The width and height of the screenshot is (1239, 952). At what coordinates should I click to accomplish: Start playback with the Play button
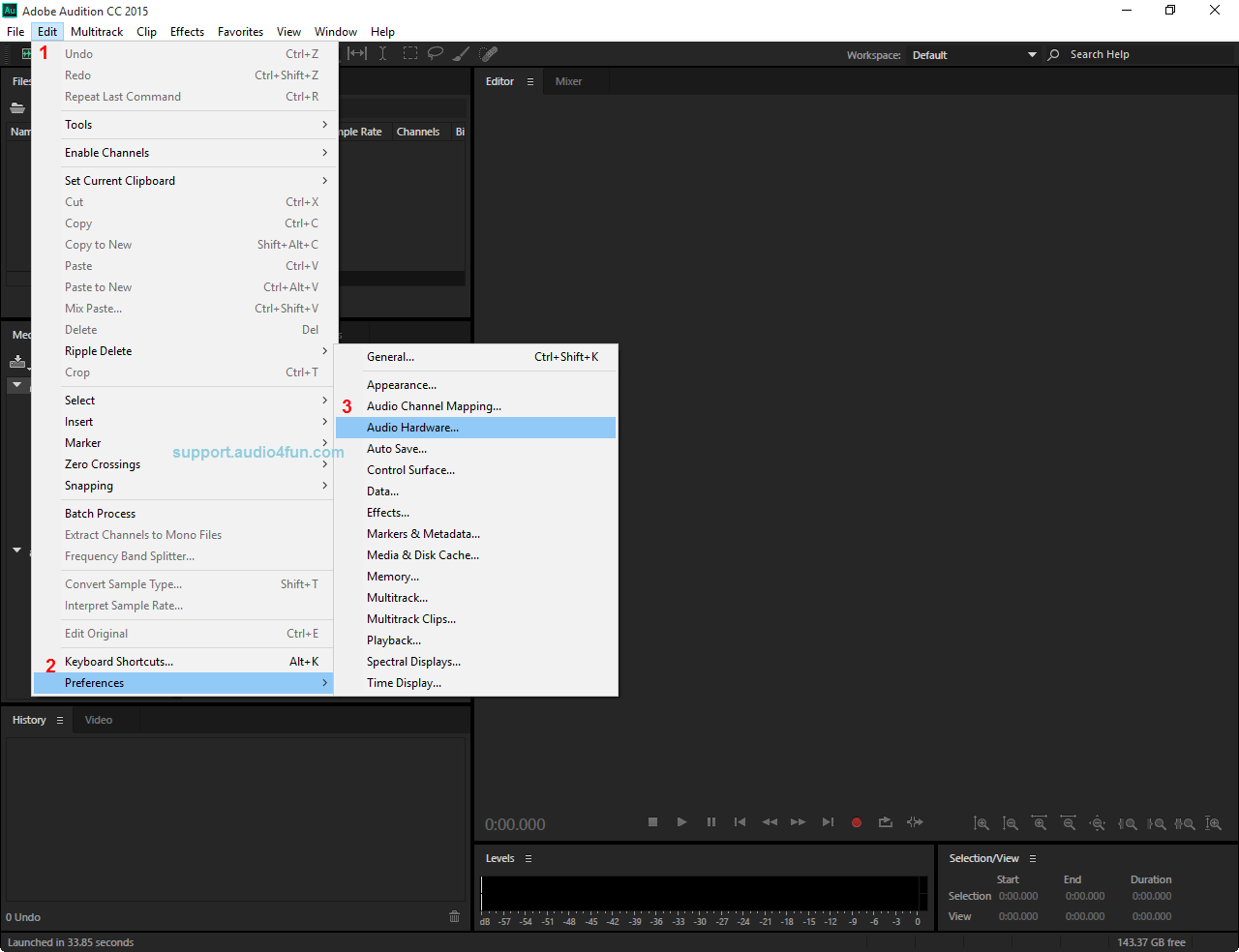point(681,822)
